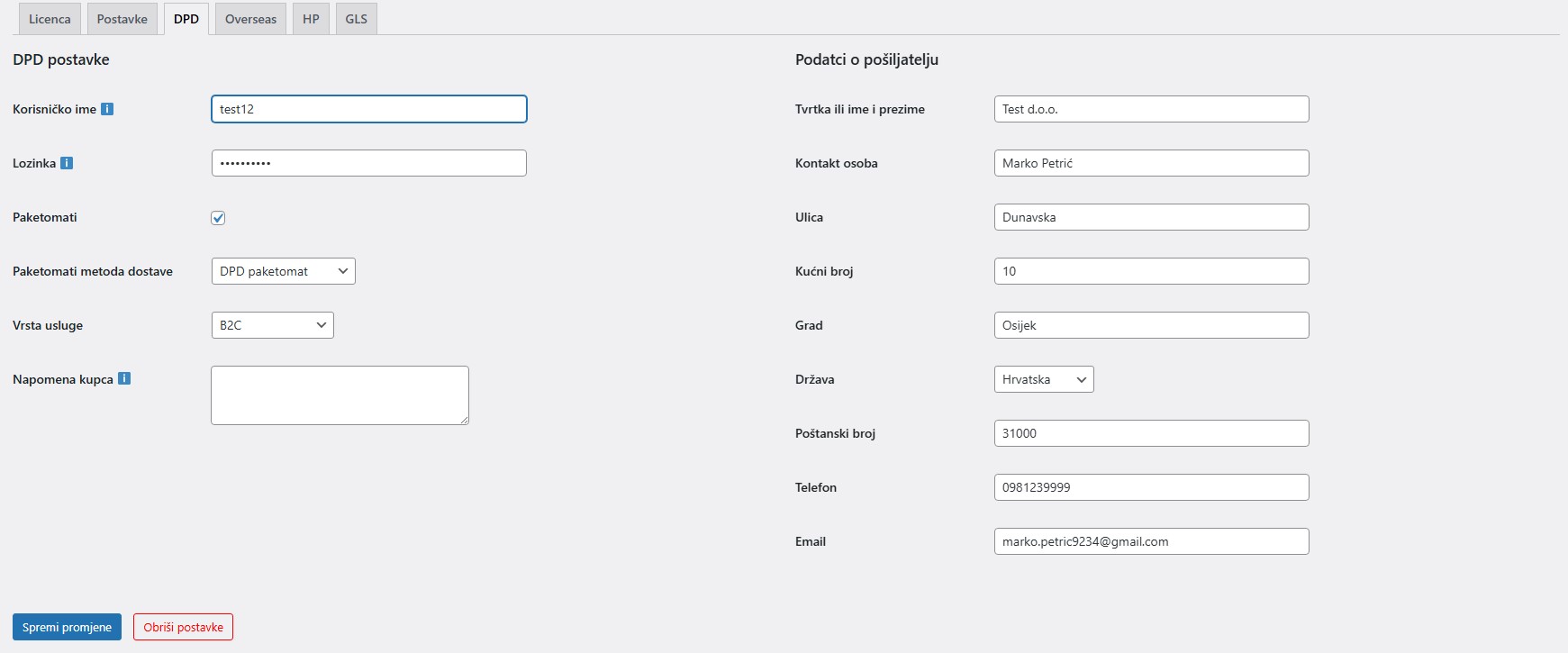This screenshot has width=1568, height=653.
Task: Expand the Vrsta usluge dropdown
Action: 272,325
